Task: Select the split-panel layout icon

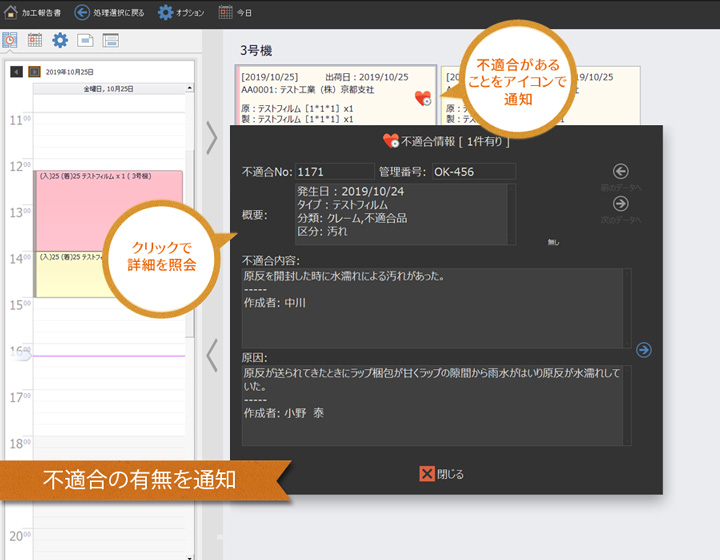Action: coord(111,41)
